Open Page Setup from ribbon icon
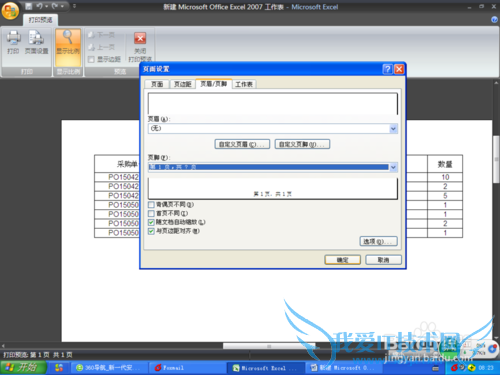Image resolution: width=500 pixels, height=375 pixels. click(36, 42)
